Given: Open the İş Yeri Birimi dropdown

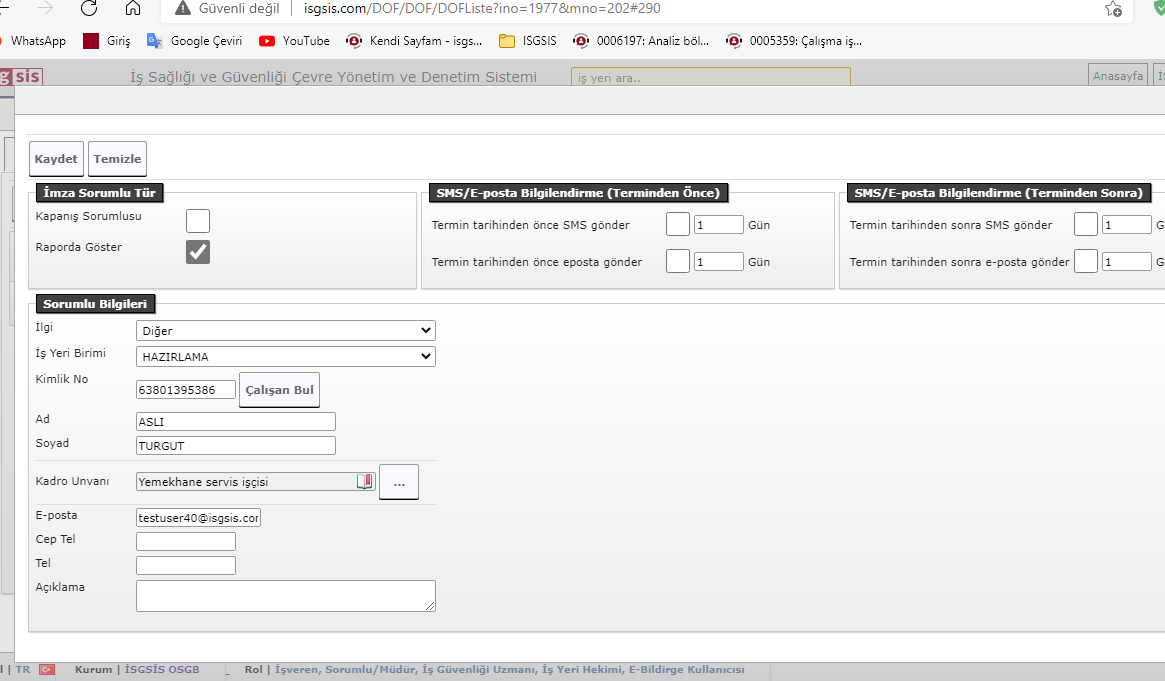Looking at the screenshot, I should [x=285, y=357].
